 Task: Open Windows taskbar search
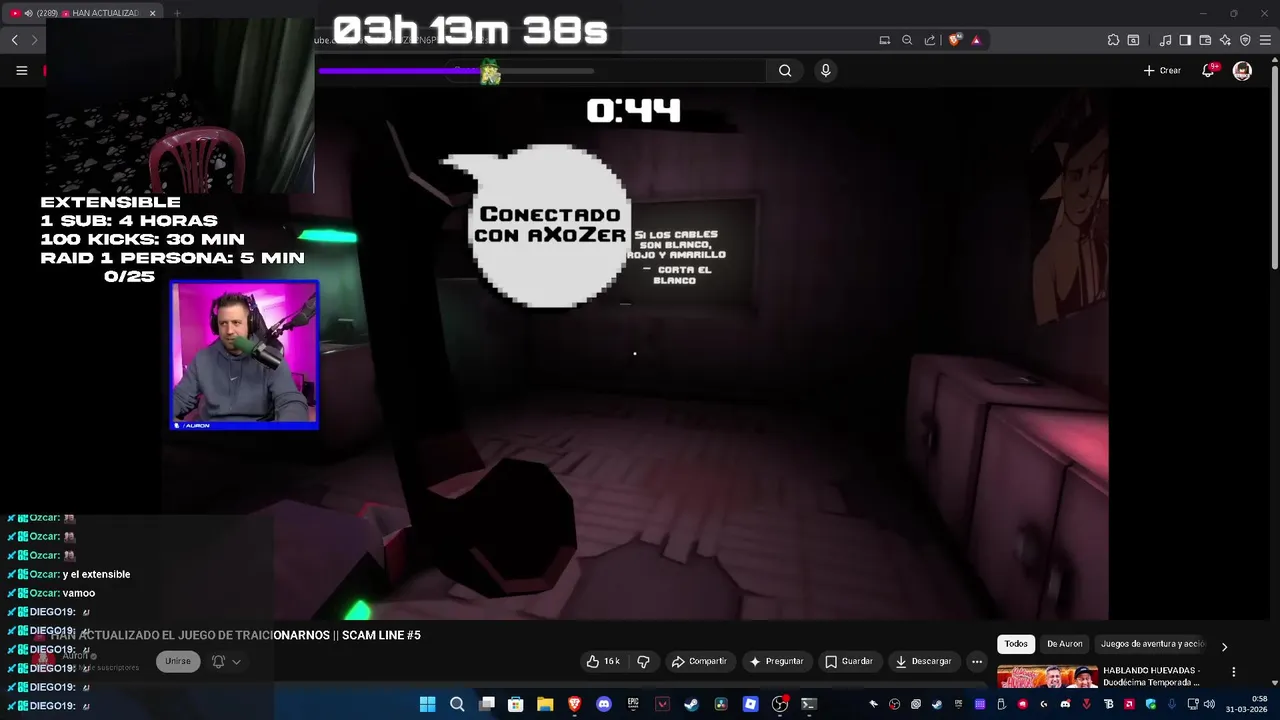pyautogui.click(x=457, y=704)
